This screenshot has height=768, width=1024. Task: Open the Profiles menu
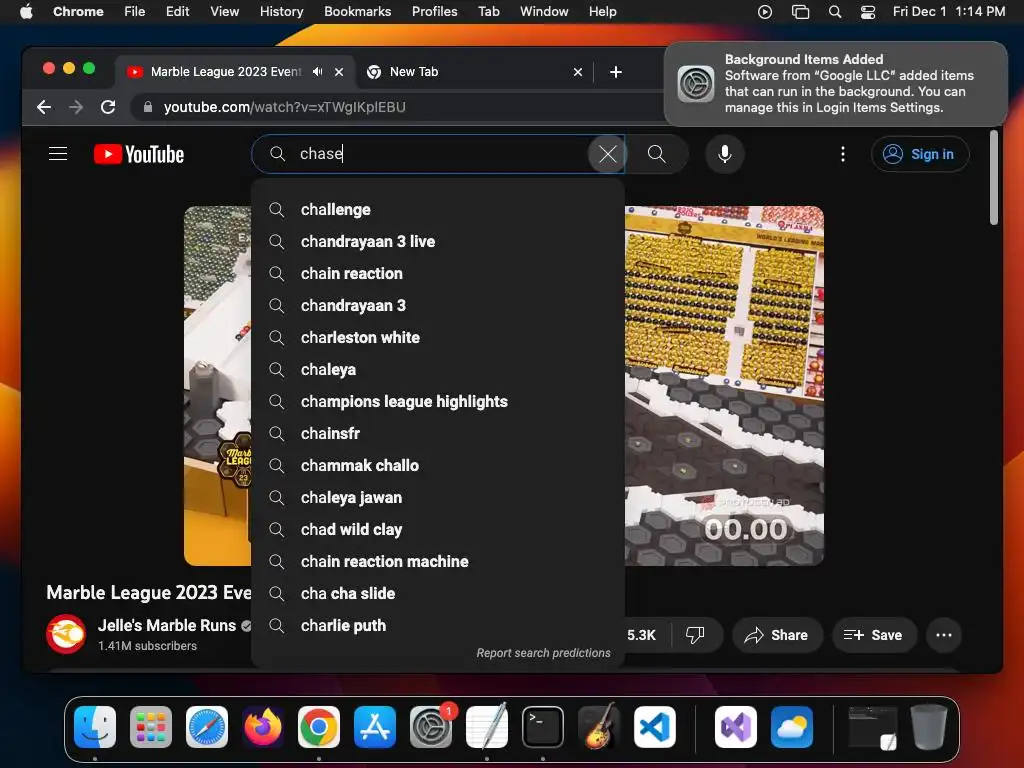coord(434,11)
